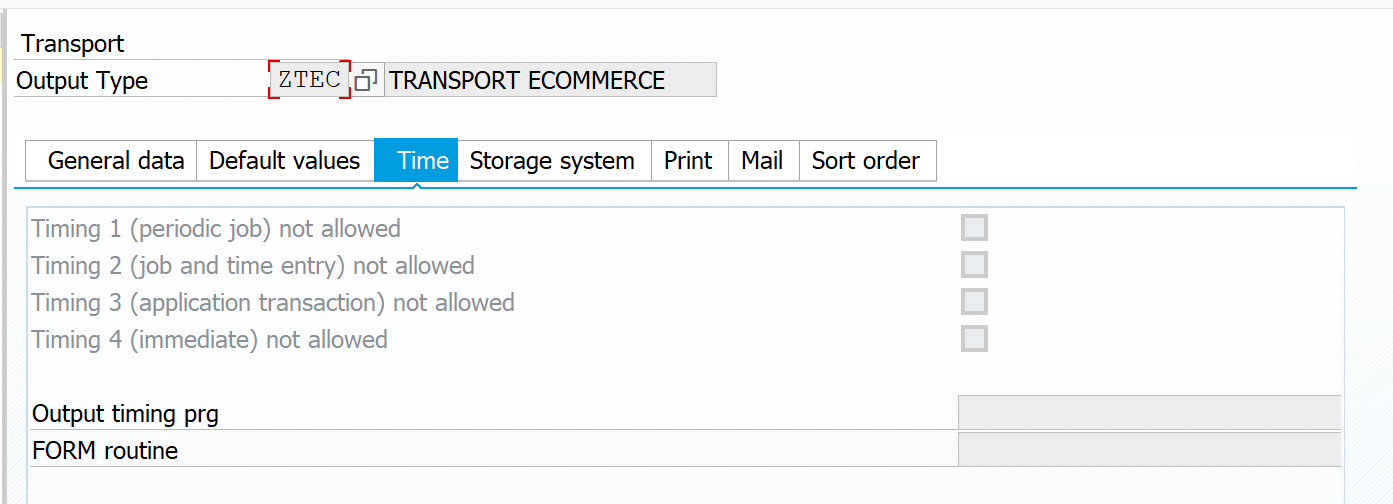Open search help next to ZTEC field

(x=367, y=81)
